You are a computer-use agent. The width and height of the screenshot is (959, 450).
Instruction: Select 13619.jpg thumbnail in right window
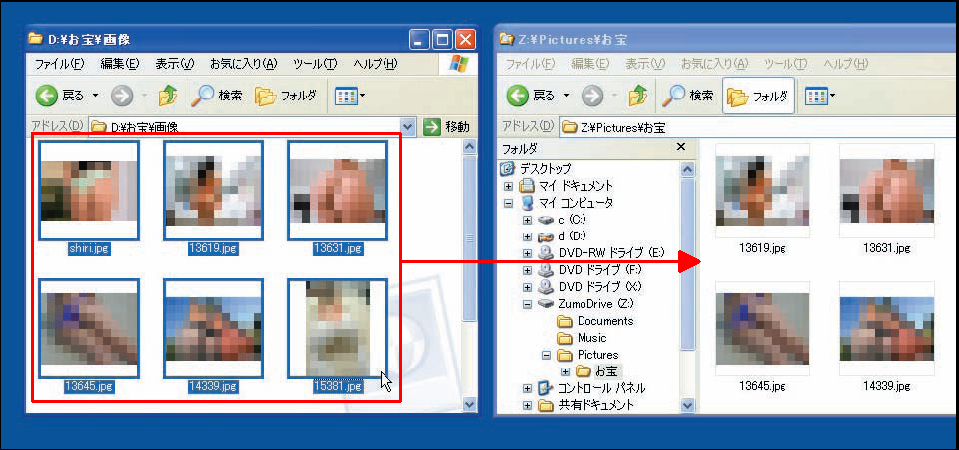tap(762, 190)
